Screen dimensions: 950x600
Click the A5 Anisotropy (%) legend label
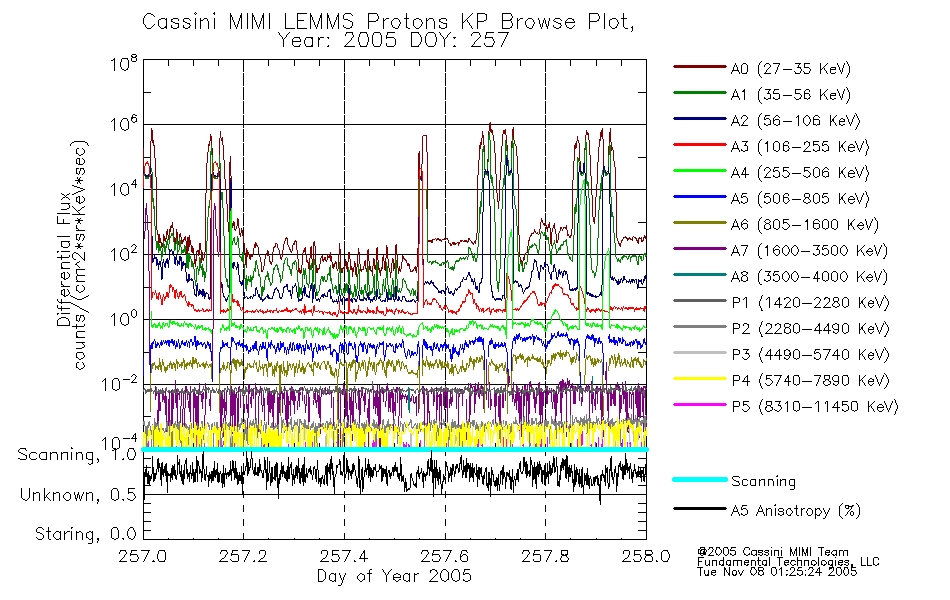pyautogui.click(x=796, y=511)
